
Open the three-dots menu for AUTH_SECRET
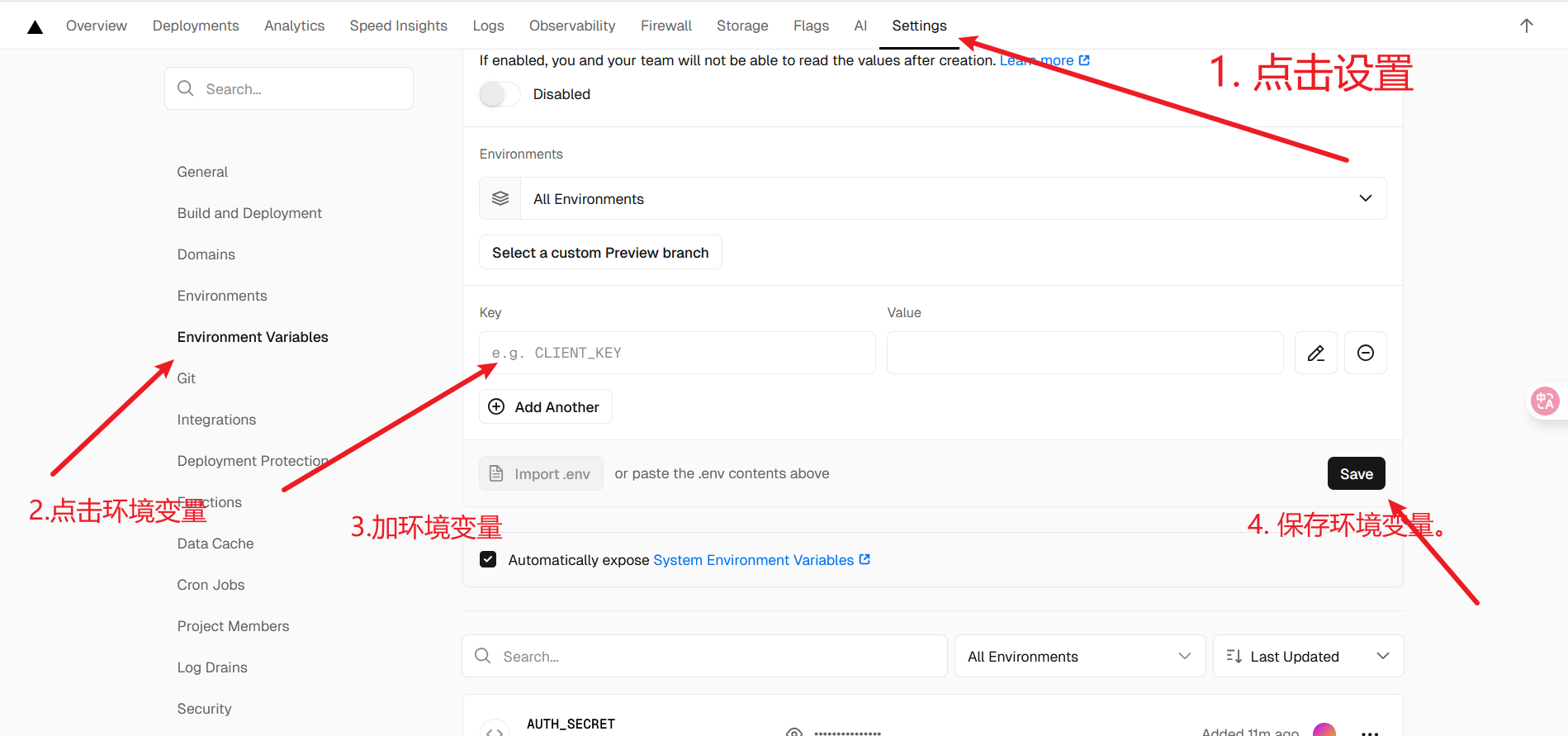point(1370,731)
